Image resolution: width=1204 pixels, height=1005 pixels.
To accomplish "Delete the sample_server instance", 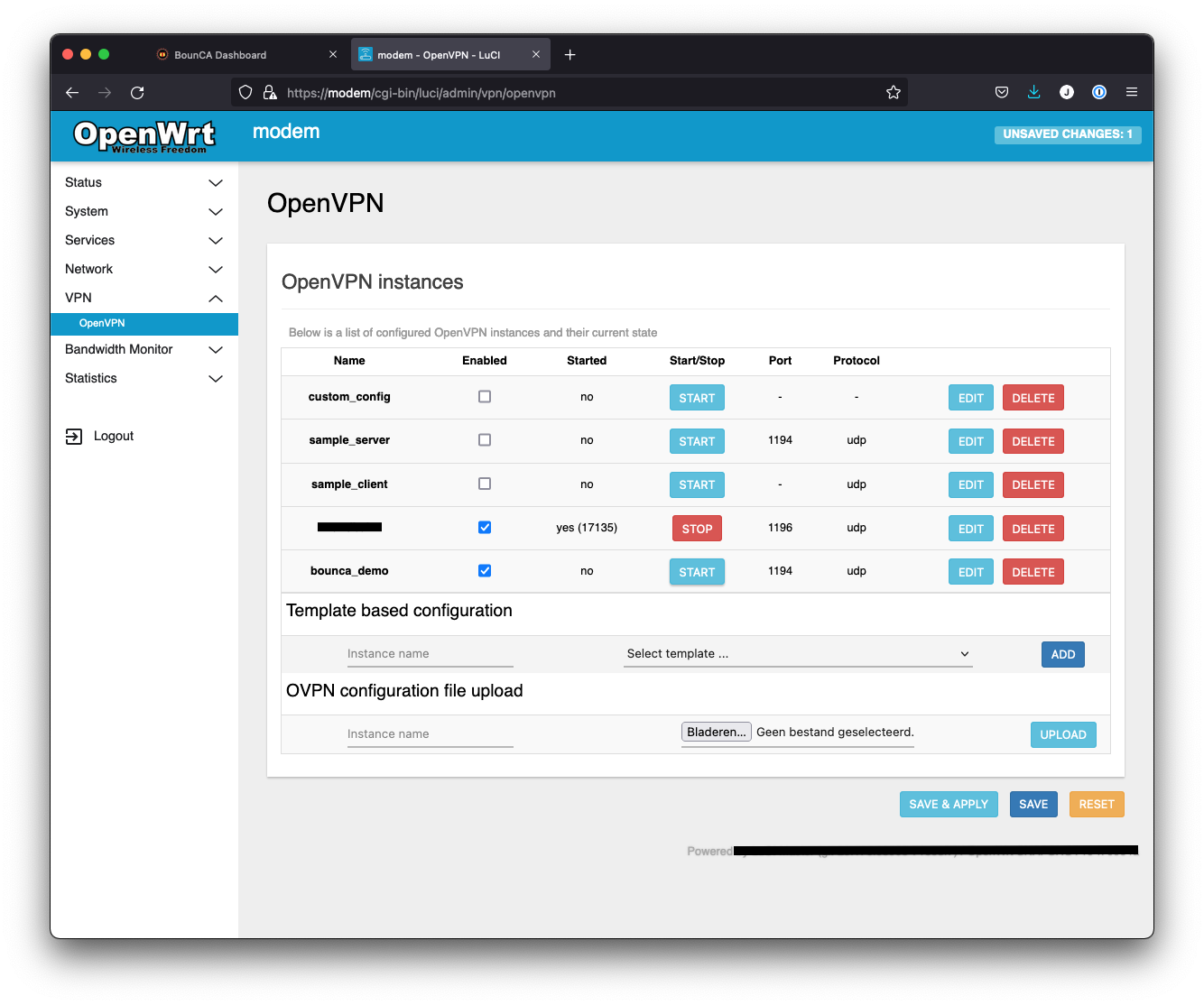I will tap(1033, 441).
